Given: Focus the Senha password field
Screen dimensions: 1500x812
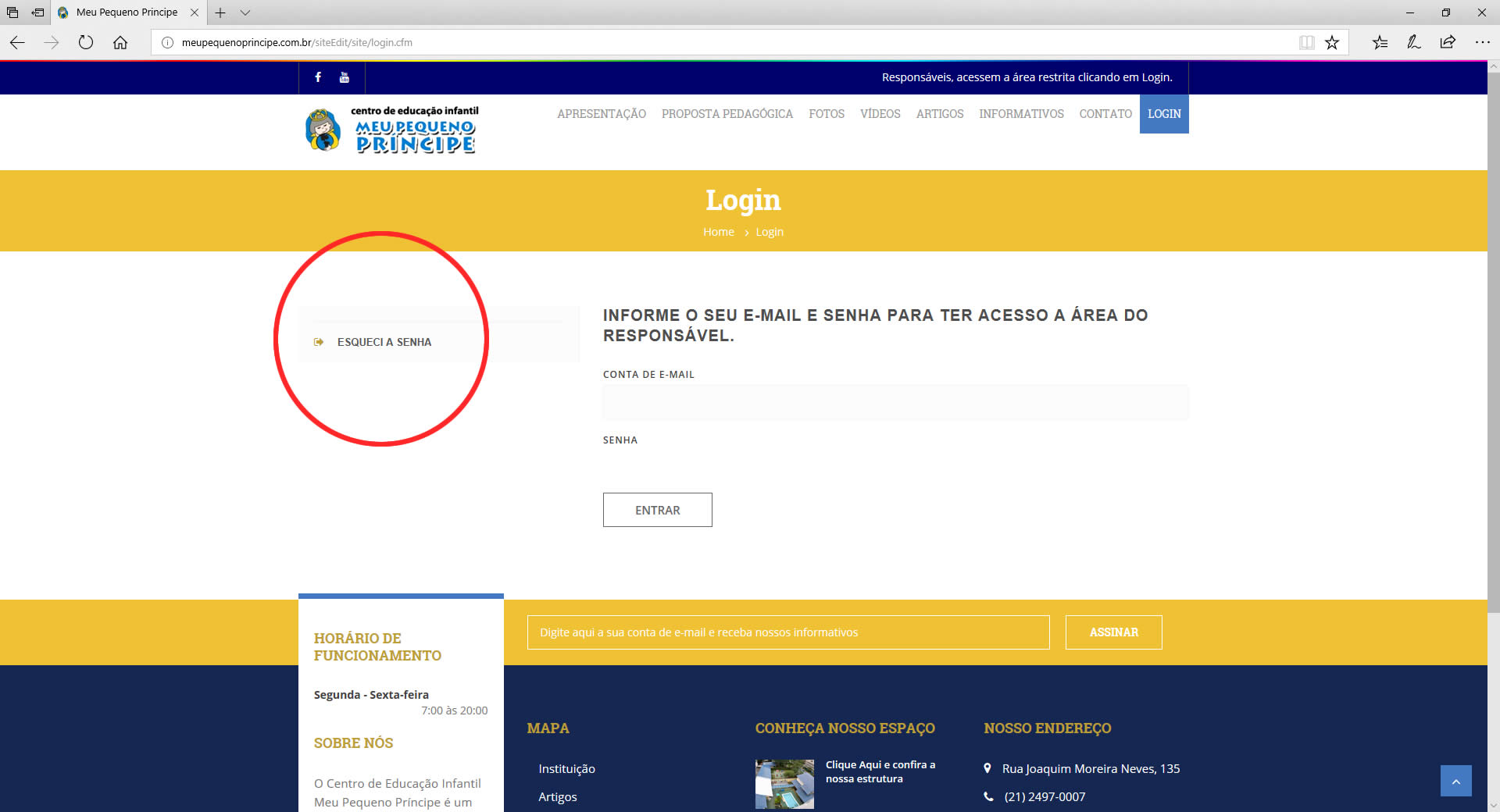Looking at the screenshot, I should click(895, 468).
